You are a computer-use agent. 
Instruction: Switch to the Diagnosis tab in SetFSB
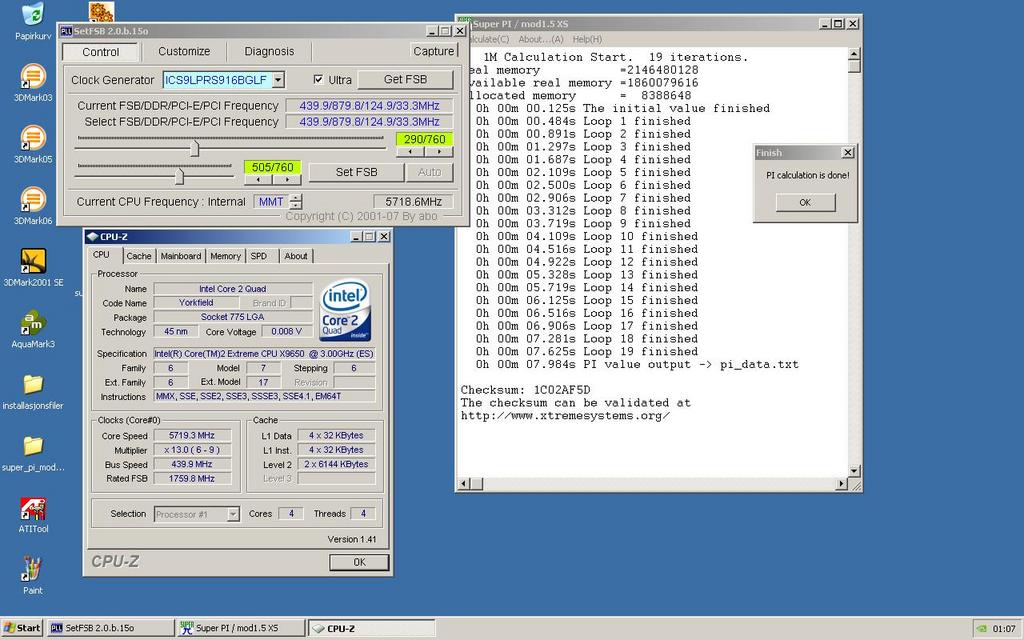click(x=269, y=51)
